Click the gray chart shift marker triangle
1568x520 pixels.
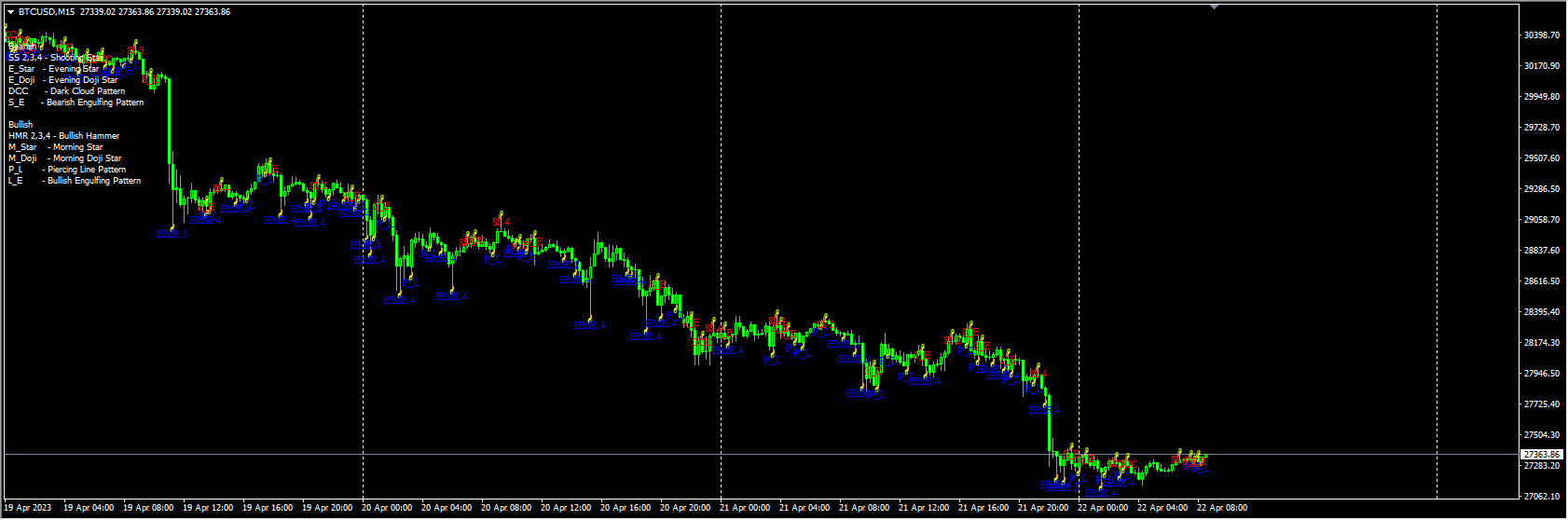pos(1214,7)
